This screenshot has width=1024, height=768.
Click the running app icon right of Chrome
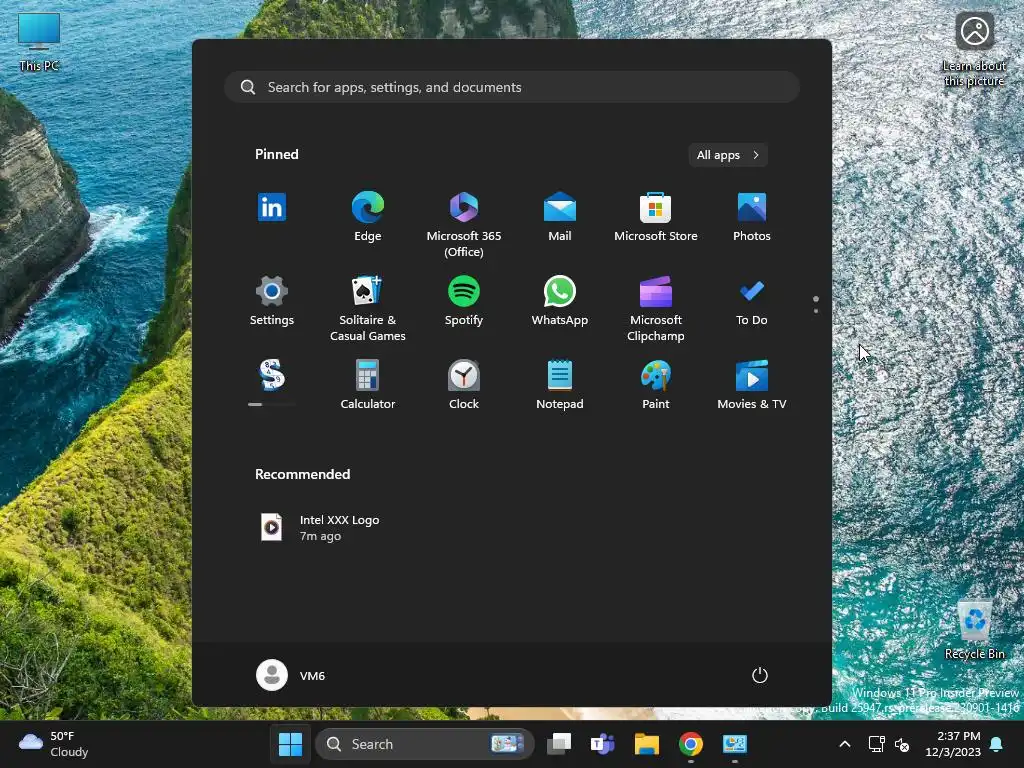(x=734, y=744)
